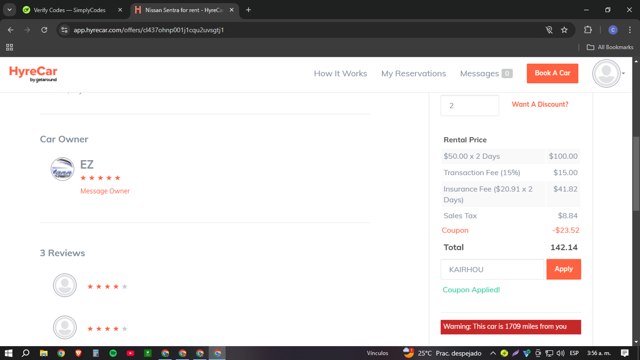Bookmark this page with the star
640x360 pixels.
click(x=564, y=30)
